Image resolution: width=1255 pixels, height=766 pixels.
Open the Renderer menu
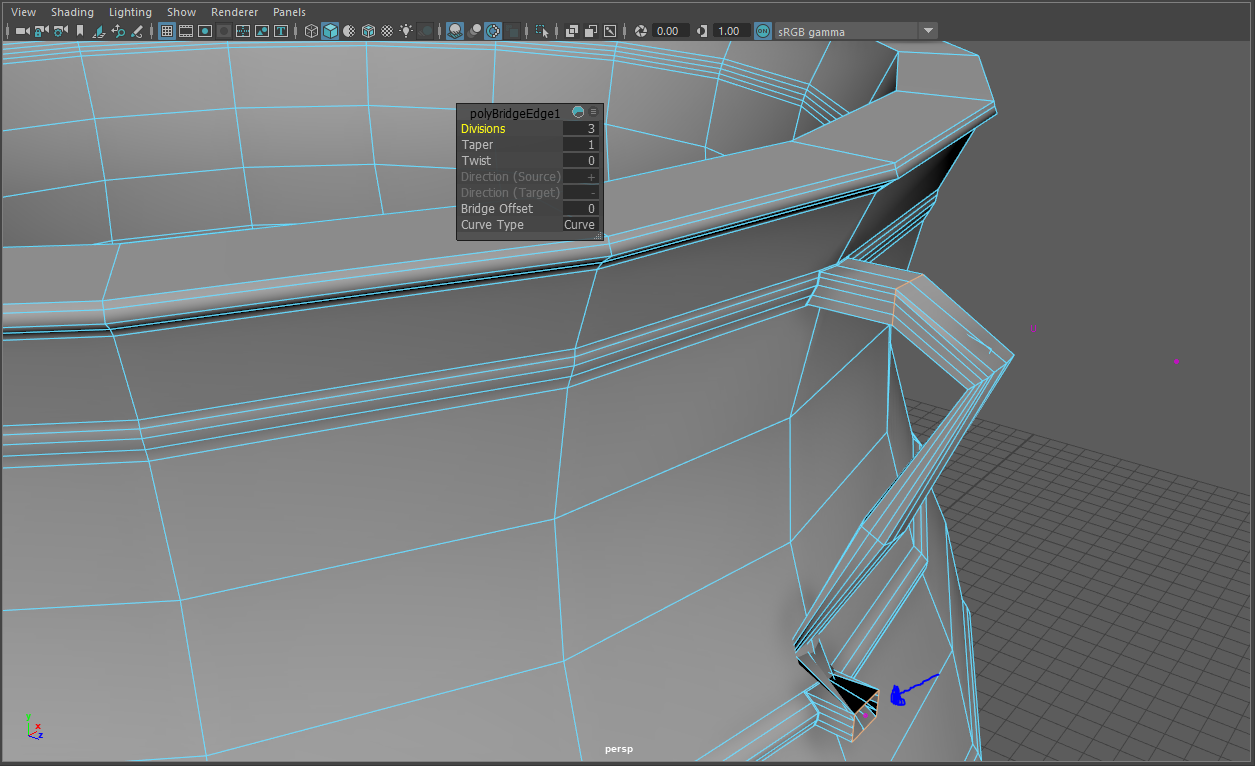pyautogui.click(x=235, y=11)
